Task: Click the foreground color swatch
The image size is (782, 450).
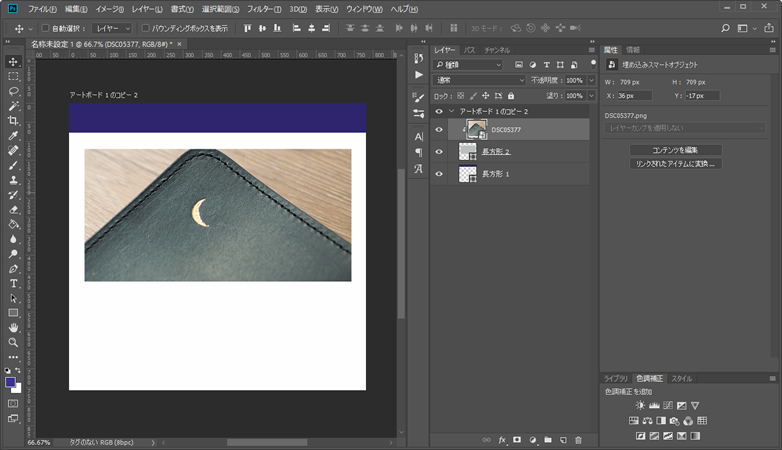Action: [x=10, y=382]
